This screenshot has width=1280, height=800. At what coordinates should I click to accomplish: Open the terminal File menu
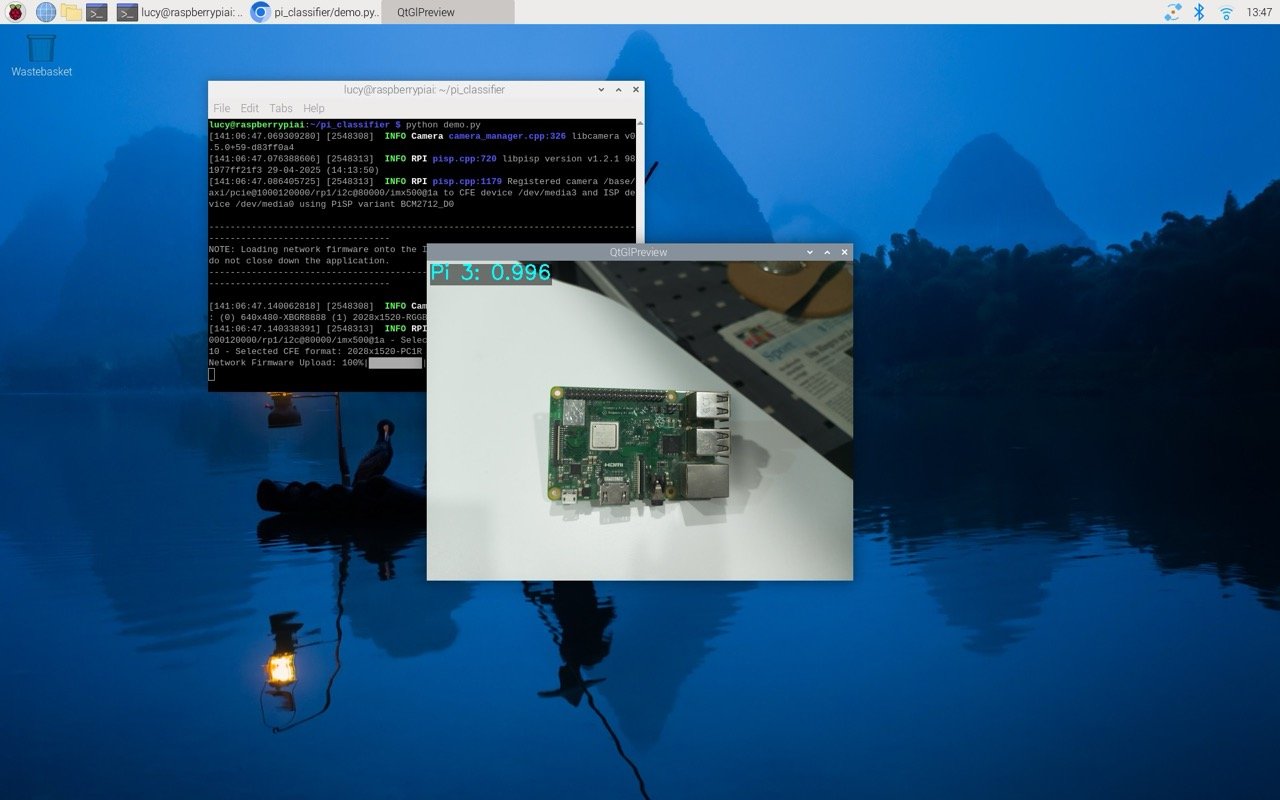coord(221,108)
